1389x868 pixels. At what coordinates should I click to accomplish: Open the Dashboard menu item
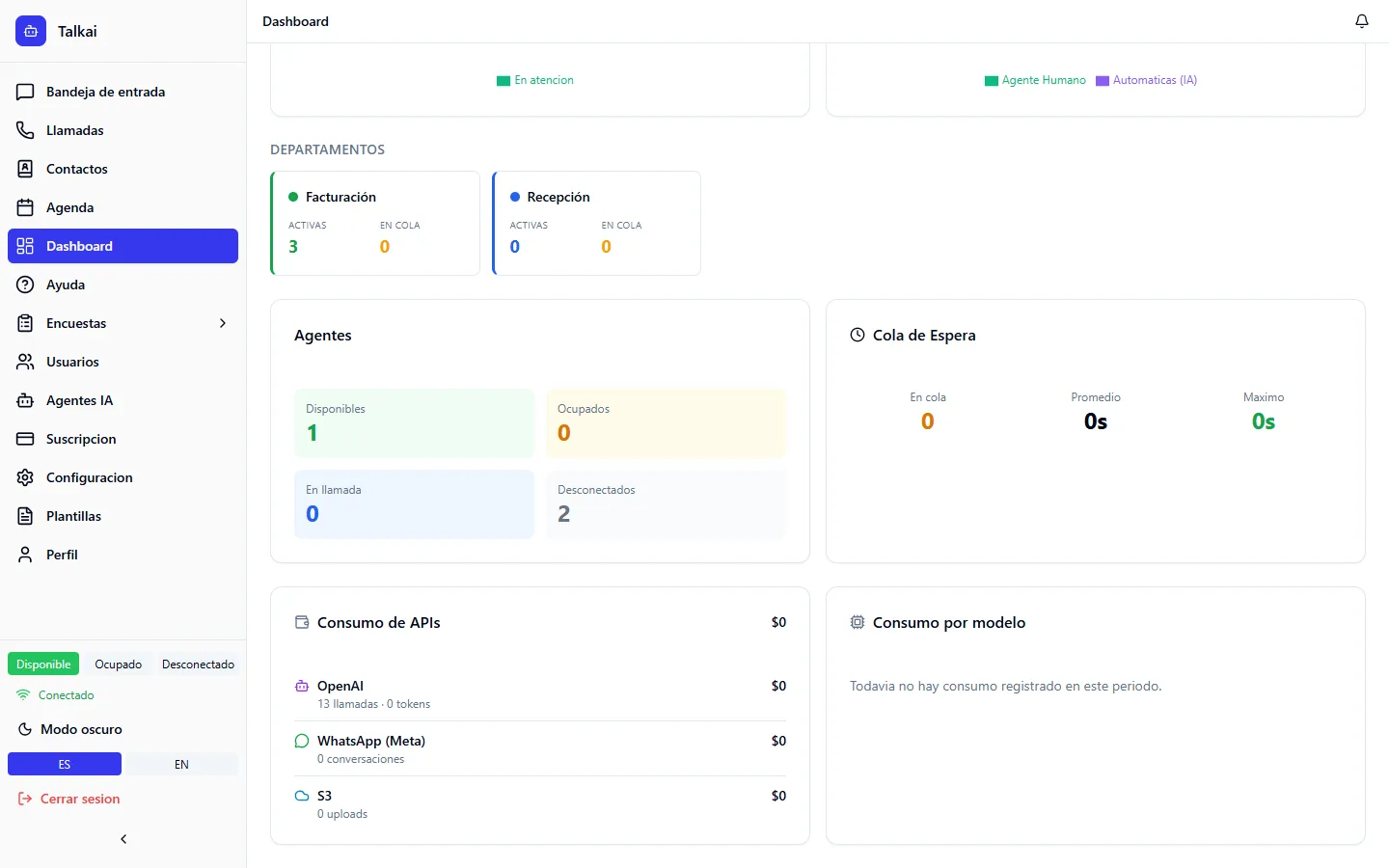click(x=123, y=246)
